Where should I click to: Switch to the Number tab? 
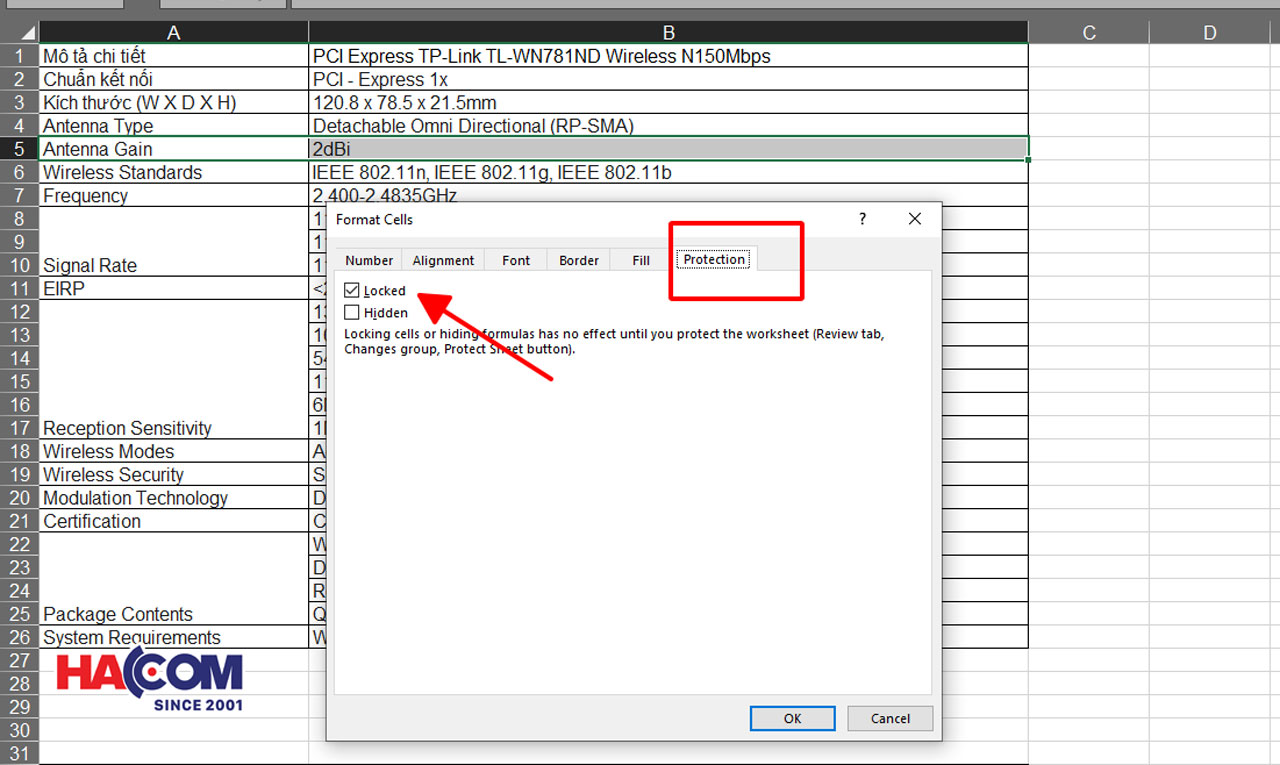tap(368, 259)
